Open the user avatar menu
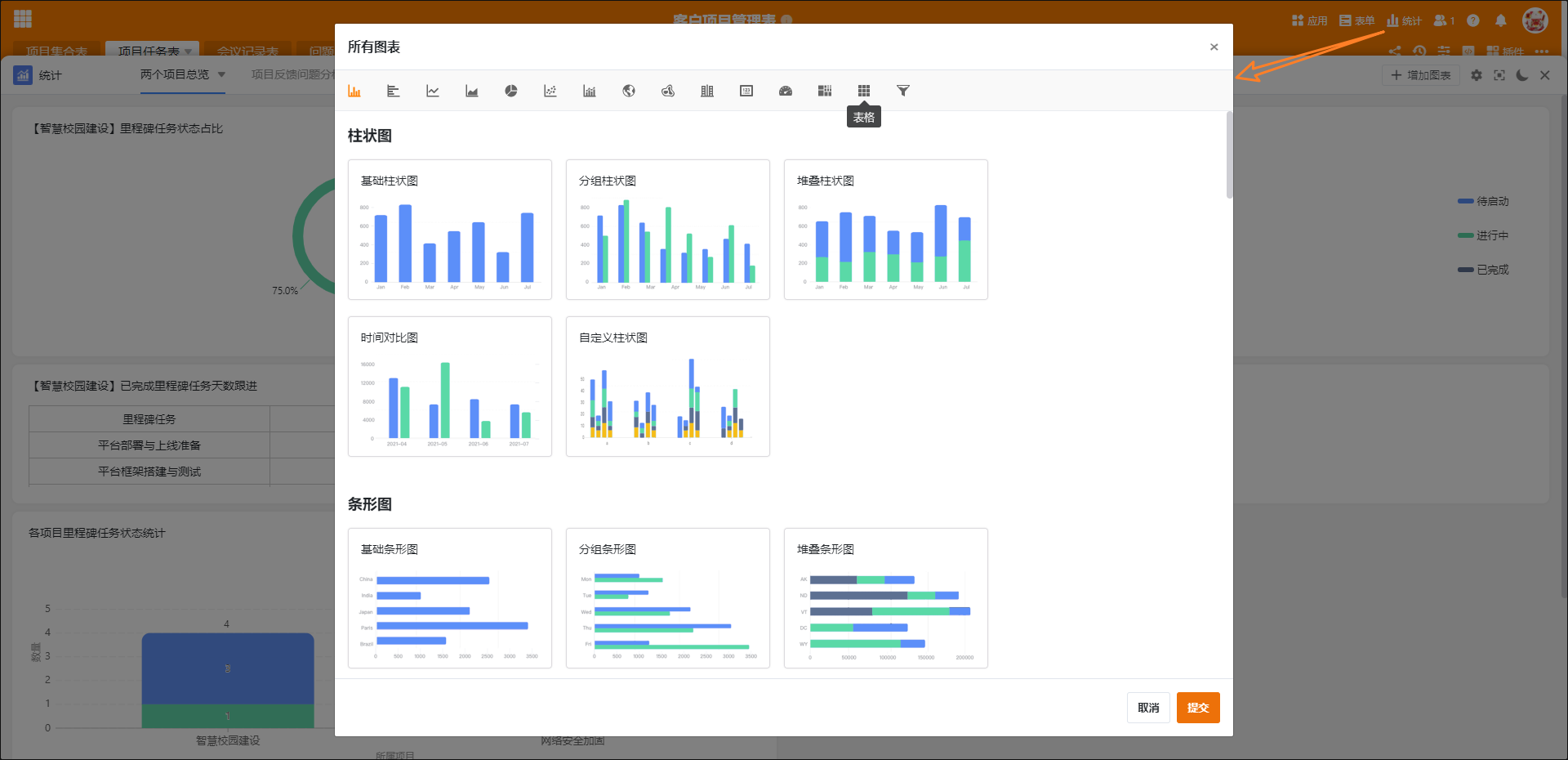The height and width of the screenshot is (760, 1568). (1535, 20)
